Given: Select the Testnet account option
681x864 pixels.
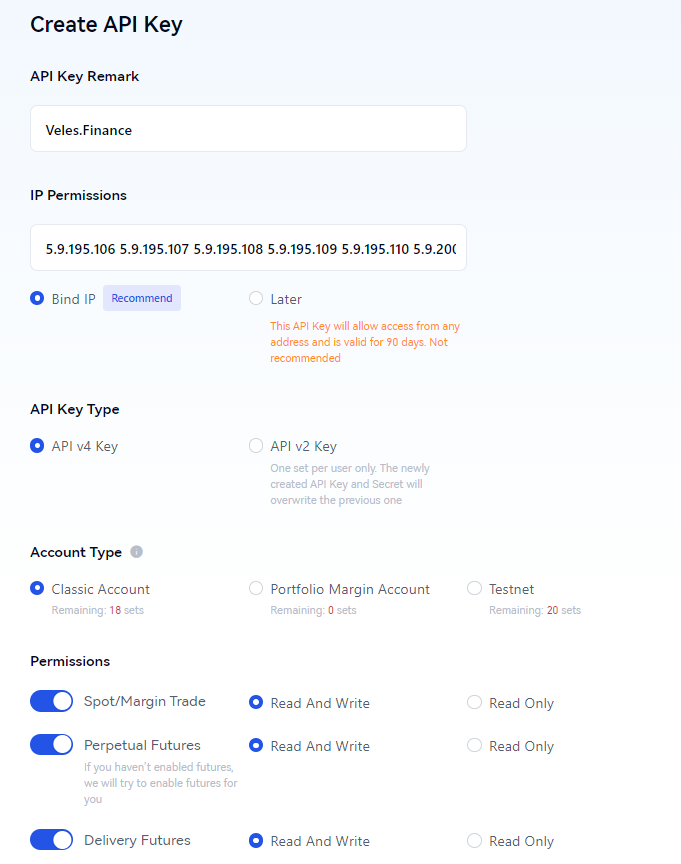Looking at the screenshot, I should 474,588.
